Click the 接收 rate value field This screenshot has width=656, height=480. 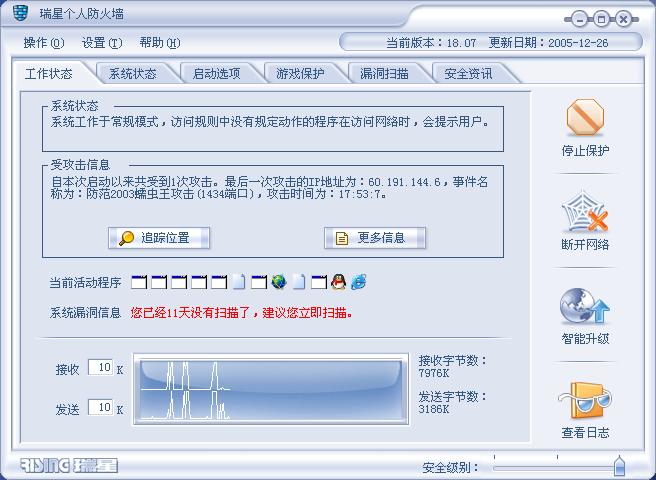click(x=100, y=367)
